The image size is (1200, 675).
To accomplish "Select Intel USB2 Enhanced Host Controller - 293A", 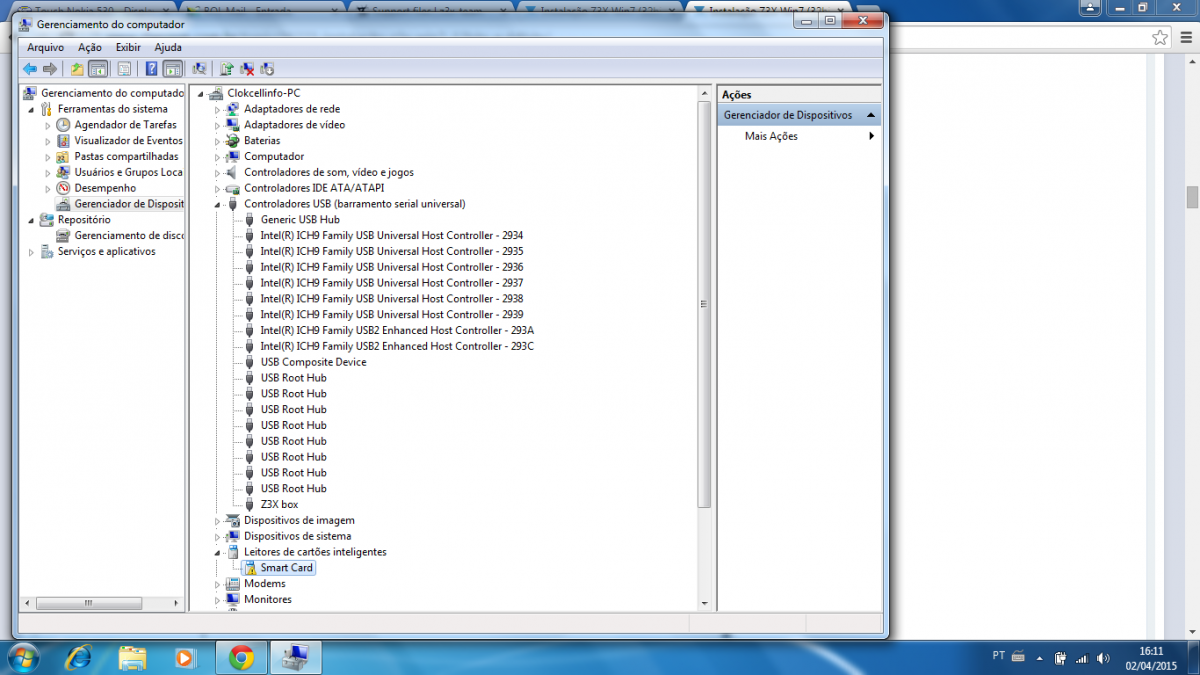I will tap(397, 330).
